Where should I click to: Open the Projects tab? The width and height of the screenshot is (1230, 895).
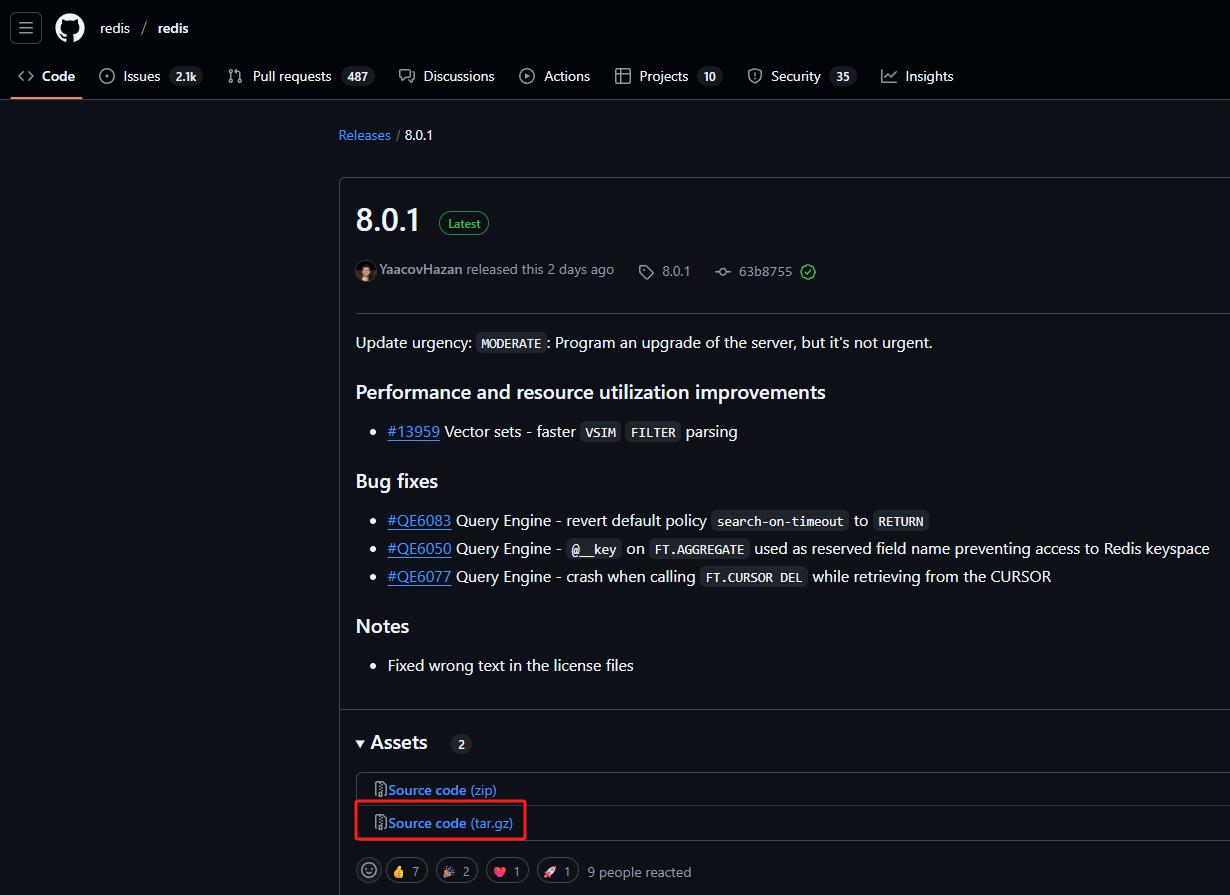pyautogui.click(x=668, y=76)
